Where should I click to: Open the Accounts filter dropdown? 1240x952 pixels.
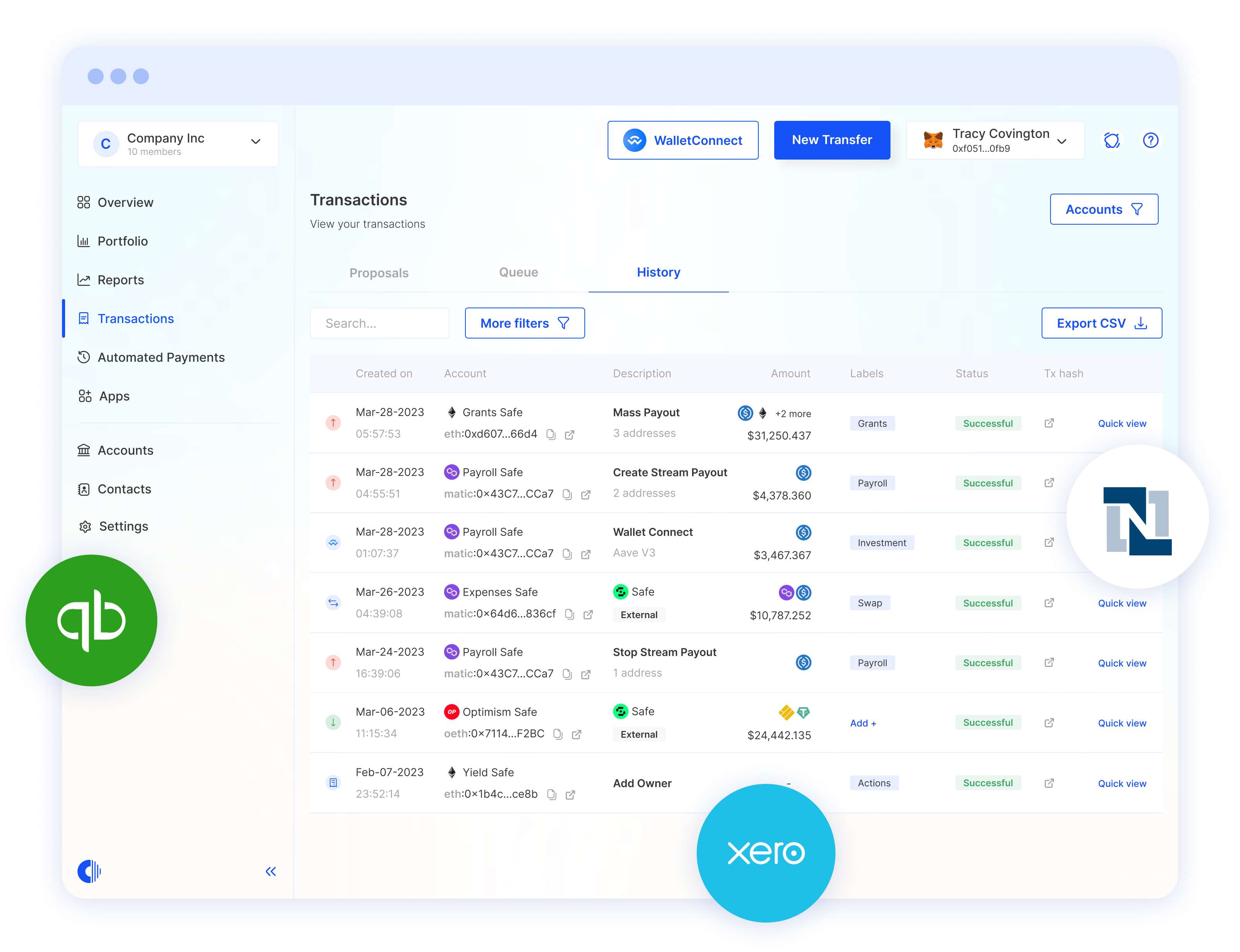[1103, 209]
